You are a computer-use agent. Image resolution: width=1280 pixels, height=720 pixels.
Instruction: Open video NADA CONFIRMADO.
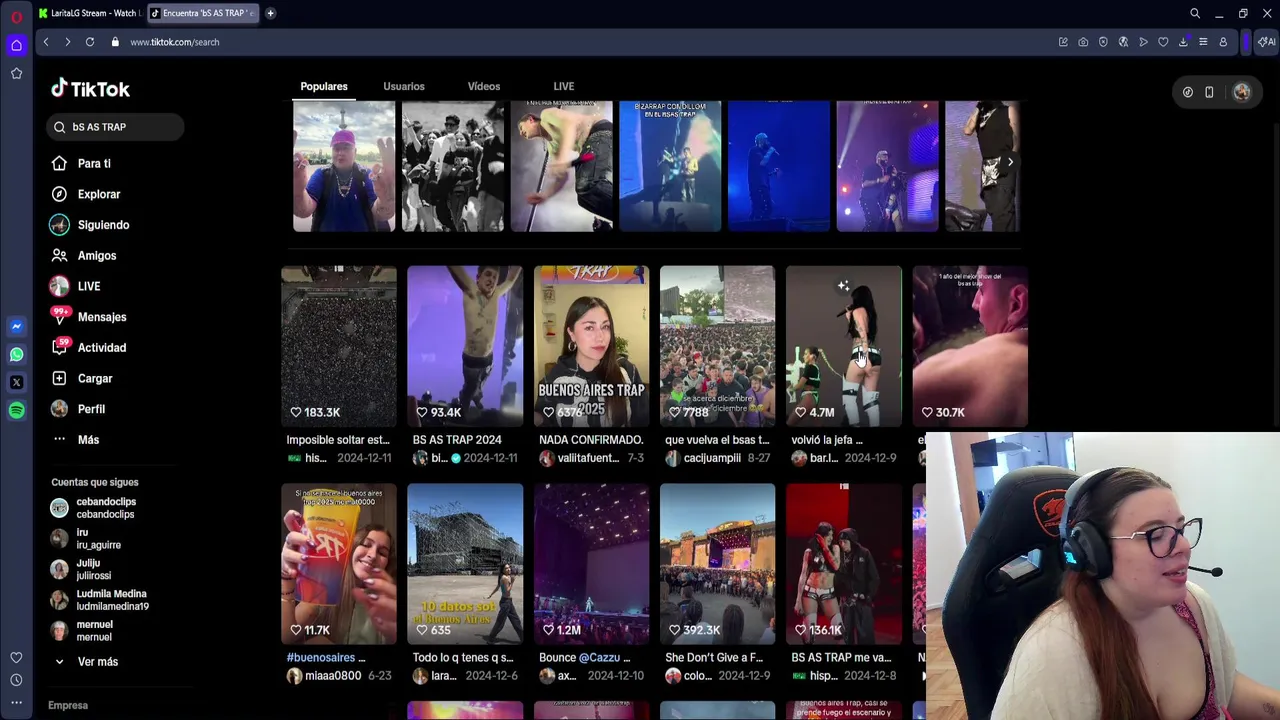pos(591,346)
